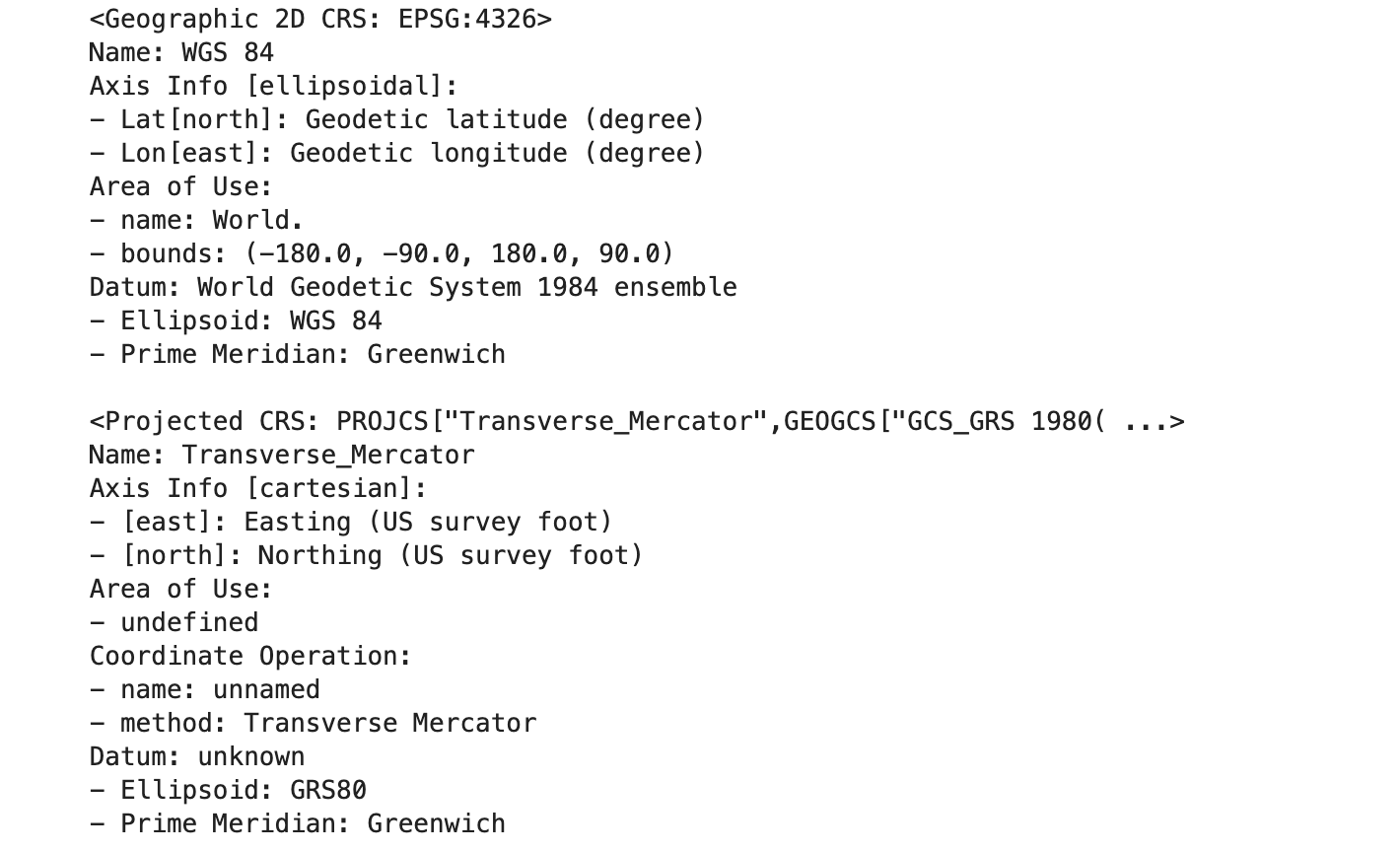Click the 'Datum: unknown' line

[x=197, y=756]
